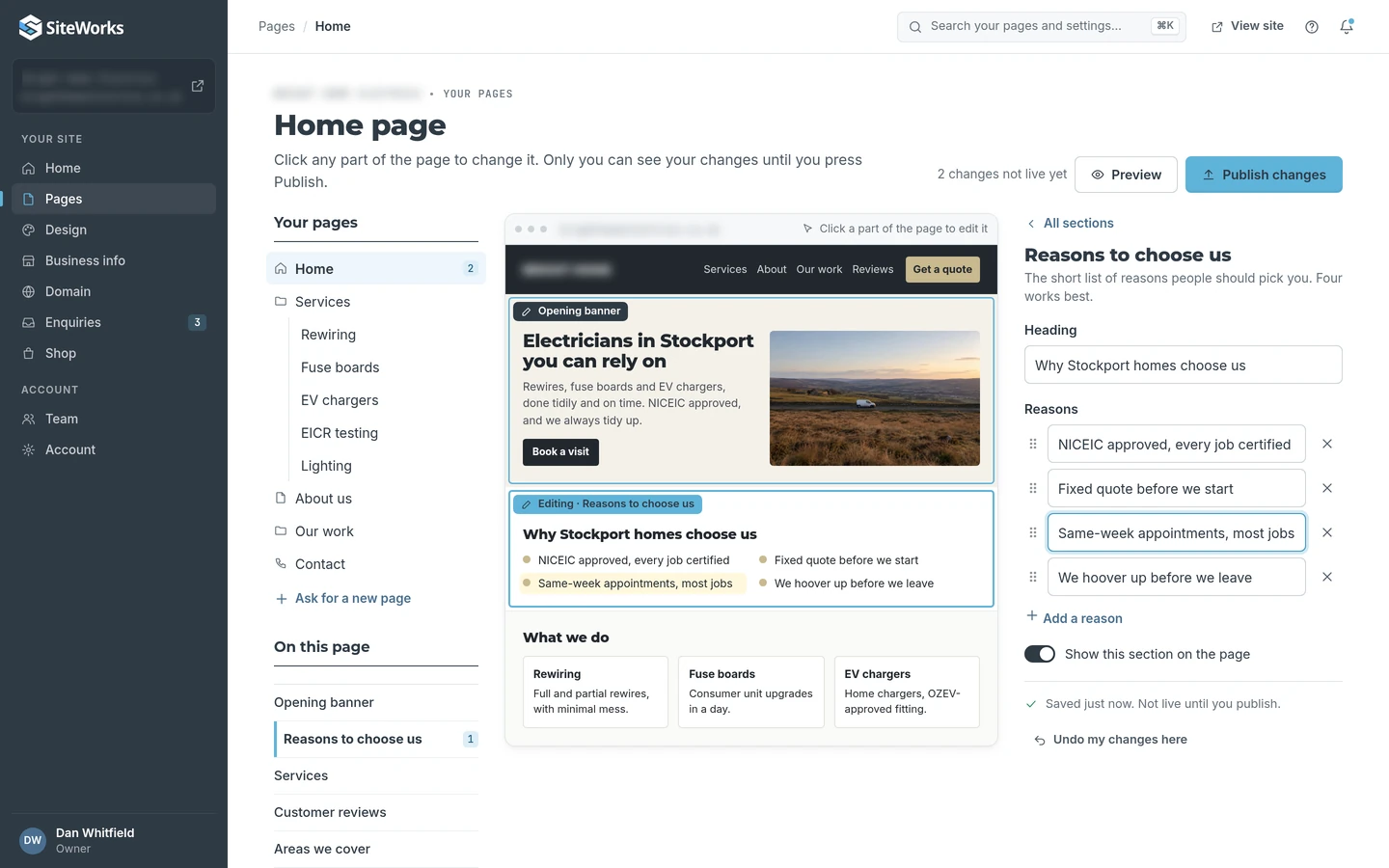Open Design in the sidebar
Image resolution: width=1389 pixels, height=868 pixels.
coord(114,230)
